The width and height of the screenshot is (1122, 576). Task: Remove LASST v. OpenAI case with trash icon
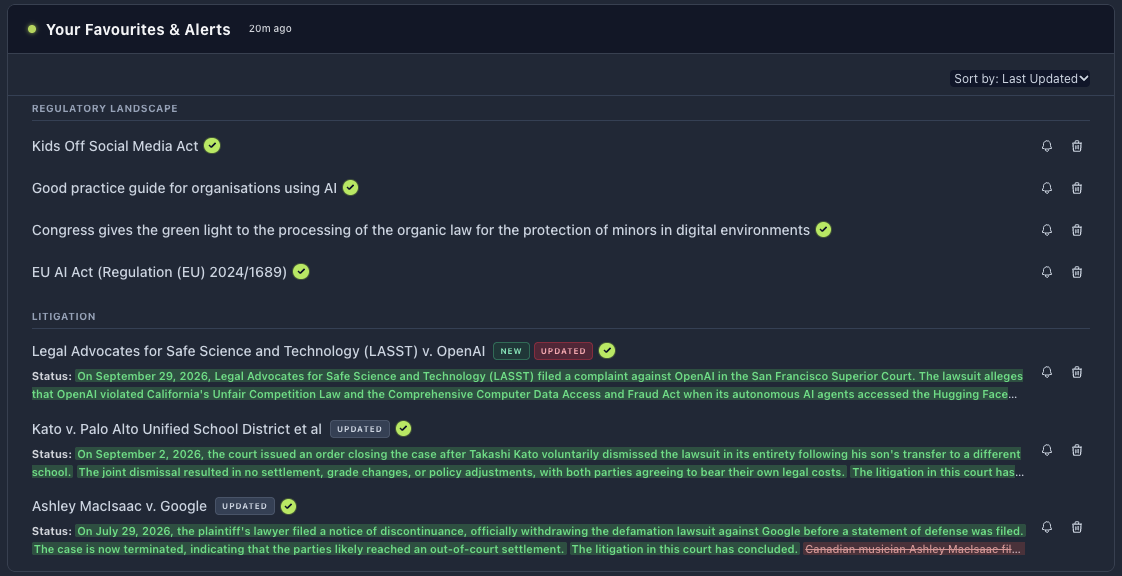pyautogui.click(x=1077, y=372)
